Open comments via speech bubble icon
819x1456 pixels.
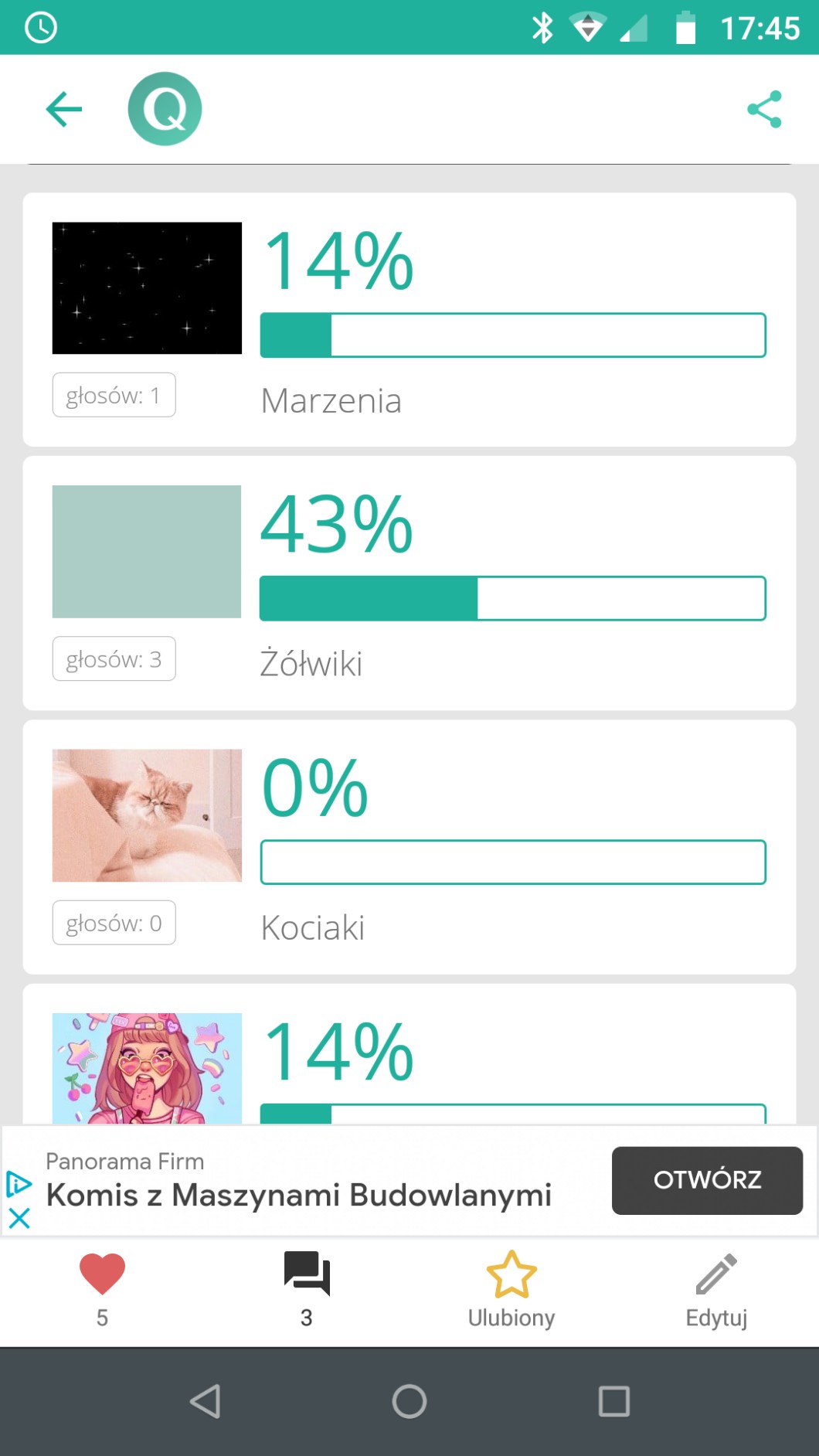pos(307,1274)
